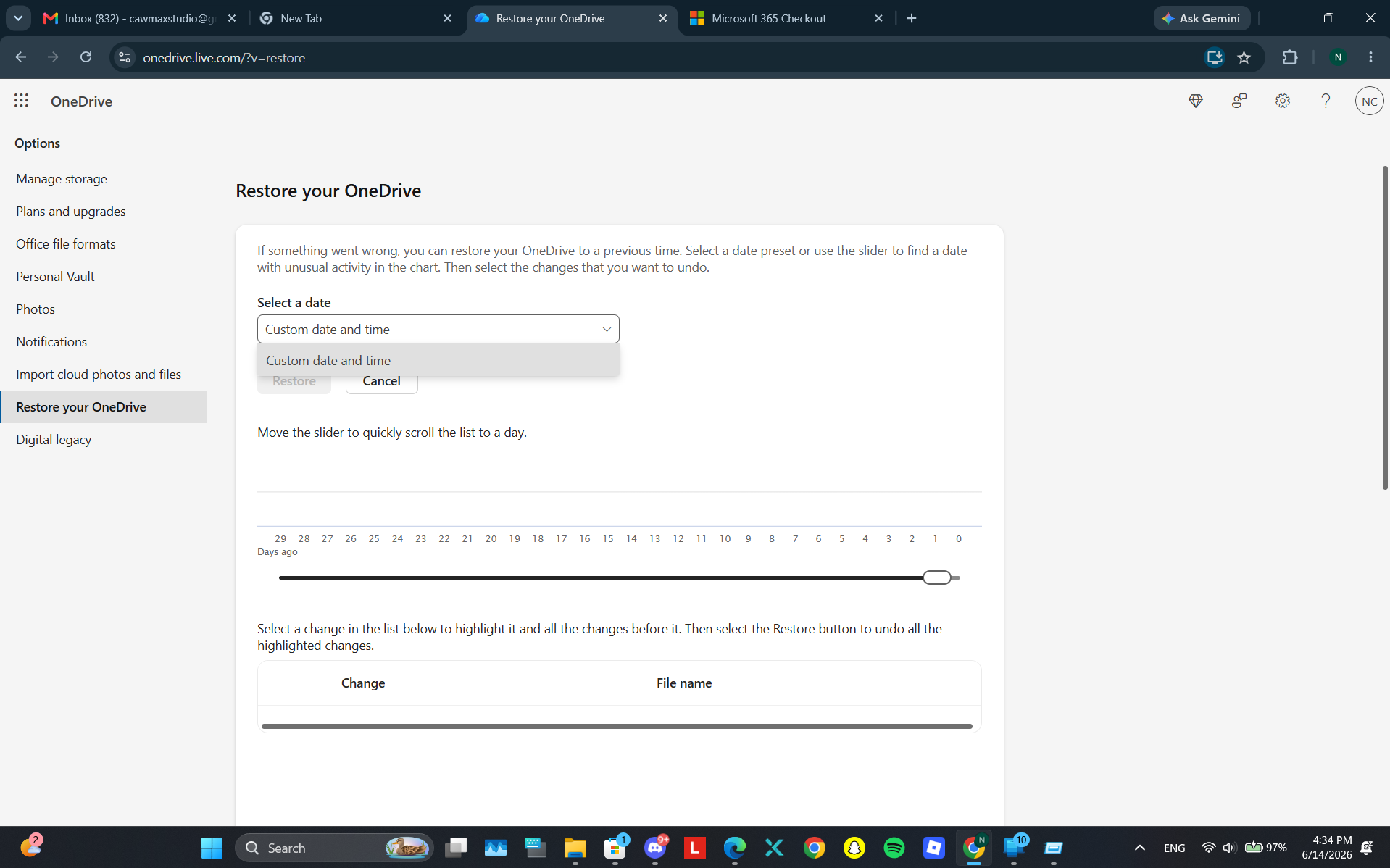This screenshot has width=1390, height=868.
Task: Click the Cancel button
Action: click(381, 381)
